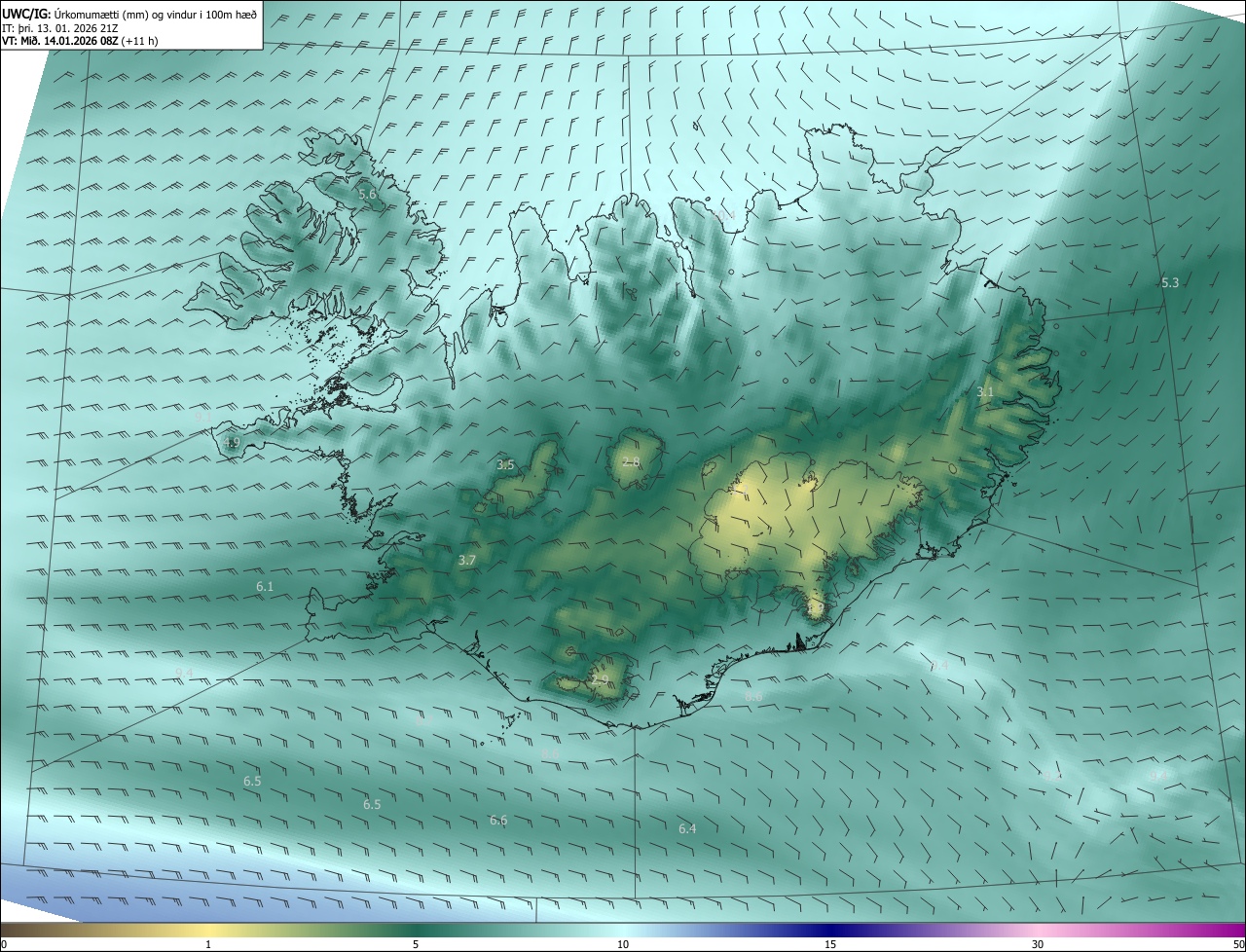1246x952 pixels.
Task: Click the 6.4 value above the color scale
Action: [x=687, y=828]
